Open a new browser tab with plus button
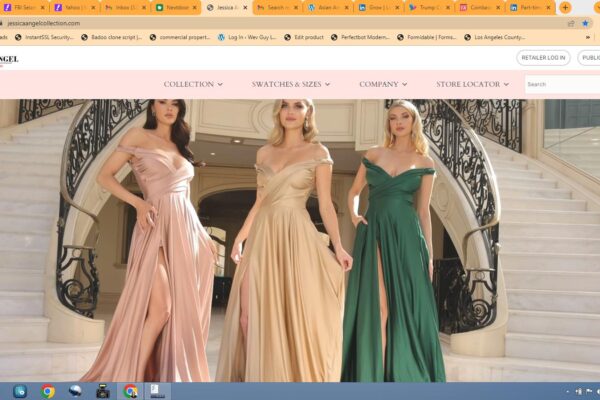 tap(565, 7)
